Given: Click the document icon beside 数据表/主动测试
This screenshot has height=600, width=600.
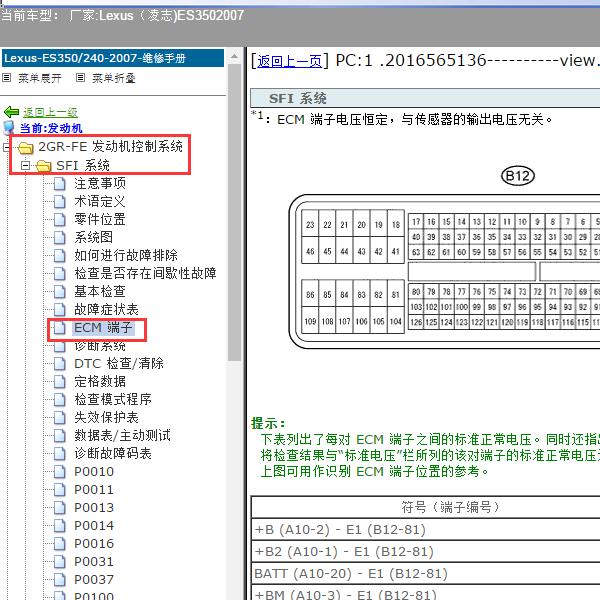Looking at the screenshot, I should tap(60, 435).
